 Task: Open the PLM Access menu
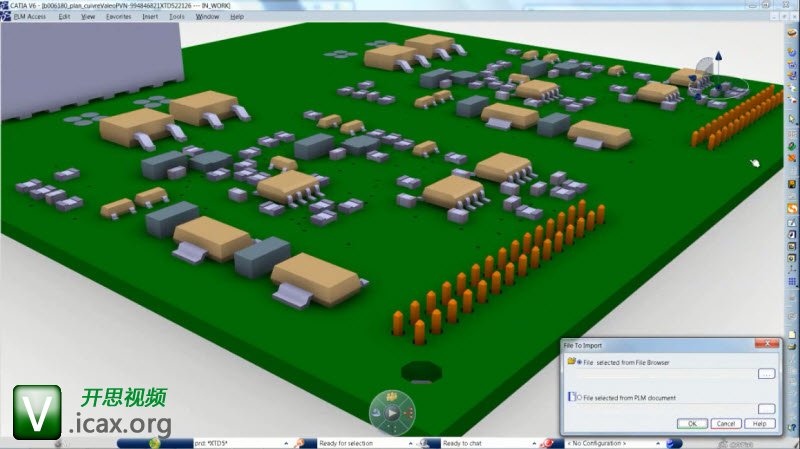[30, 17]
